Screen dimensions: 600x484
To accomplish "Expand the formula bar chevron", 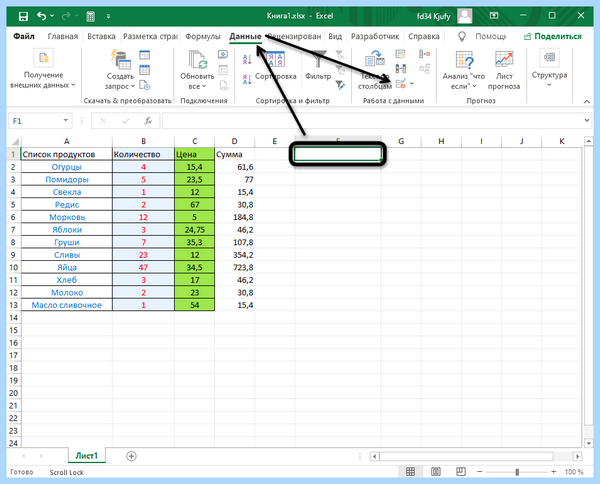I will click(587, 121).
